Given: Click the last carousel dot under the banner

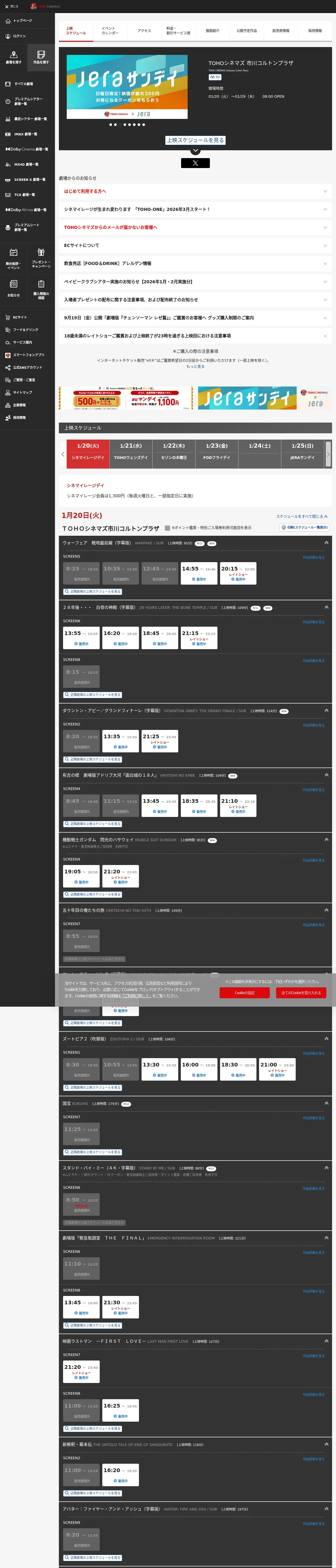Looking at the screenshot, I should (x=144, y=125).
